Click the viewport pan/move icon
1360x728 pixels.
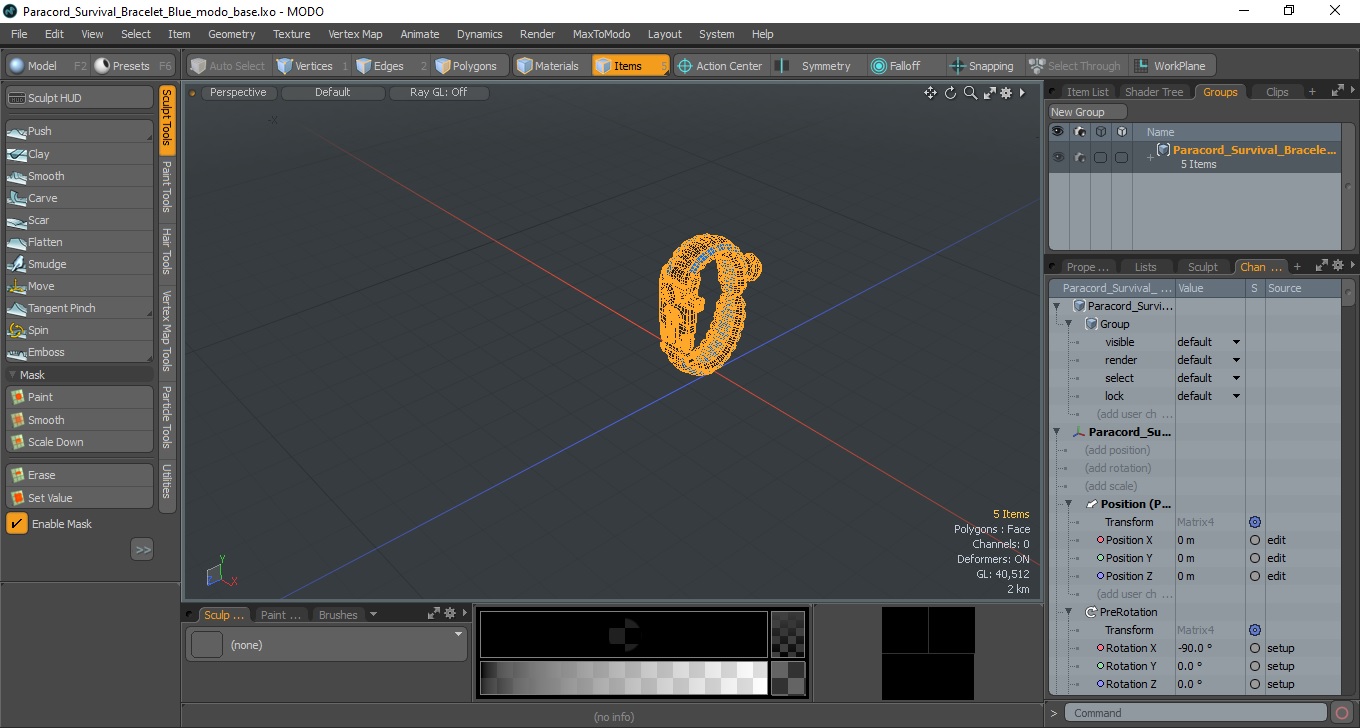coord(930,93)
